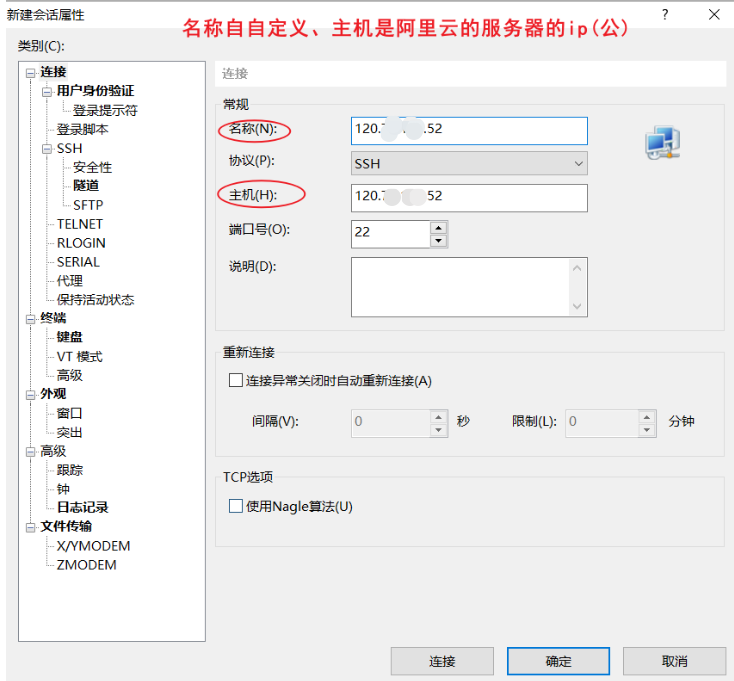Select 突出 under 外观
734x681 pixels.
69,432
